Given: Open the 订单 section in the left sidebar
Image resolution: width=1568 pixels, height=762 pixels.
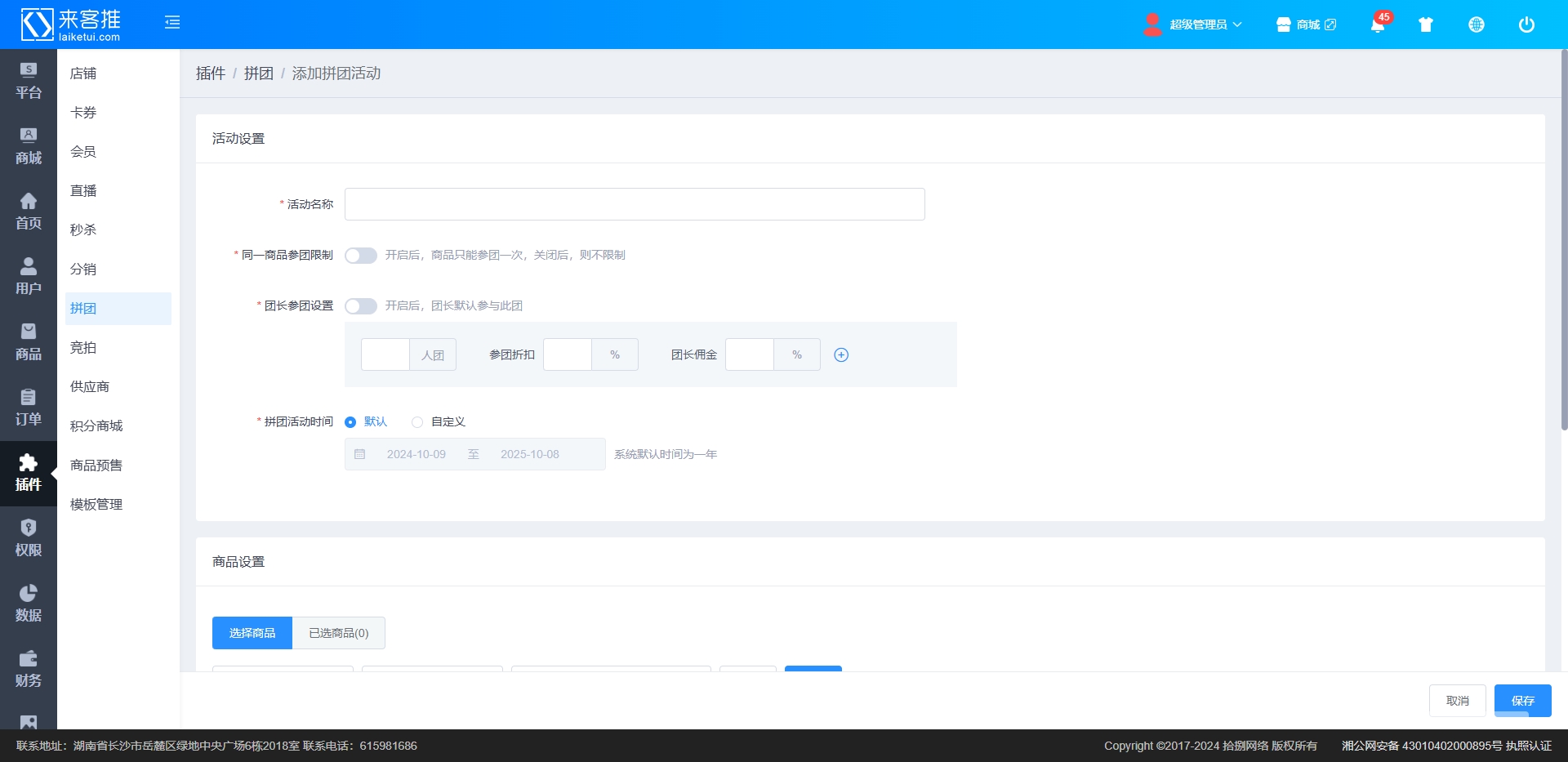Looking at the screenshot, I should pos(29,407).
